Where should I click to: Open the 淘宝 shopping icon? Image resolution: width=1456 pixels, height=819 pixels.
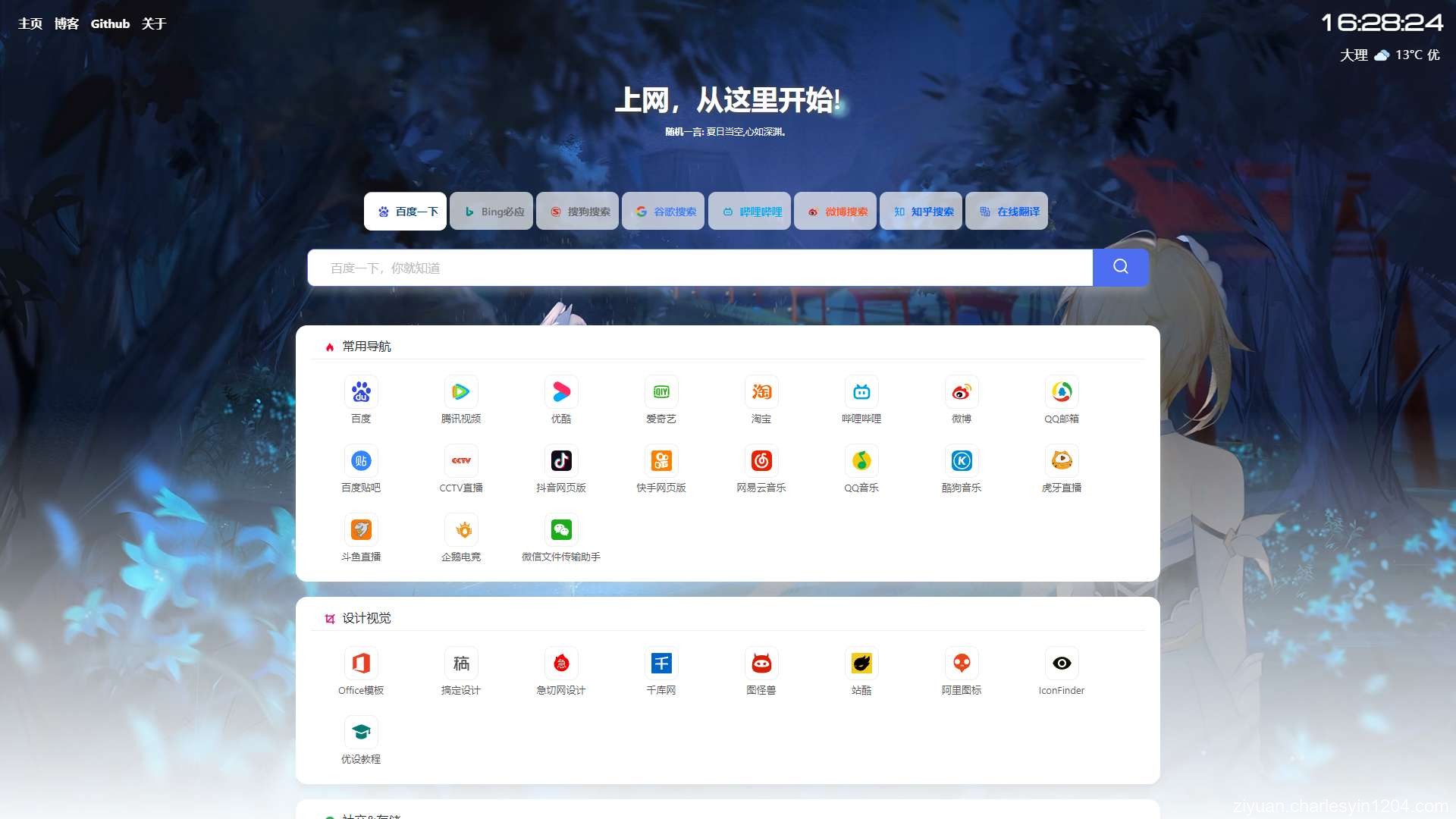click(761, 392)
